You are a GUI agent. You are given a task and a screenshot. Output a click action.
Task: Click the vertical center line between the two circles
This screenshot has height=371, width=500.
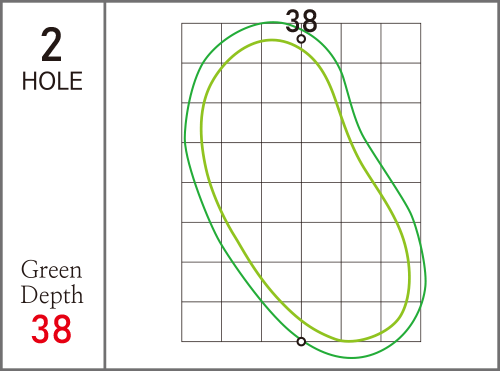301,190
